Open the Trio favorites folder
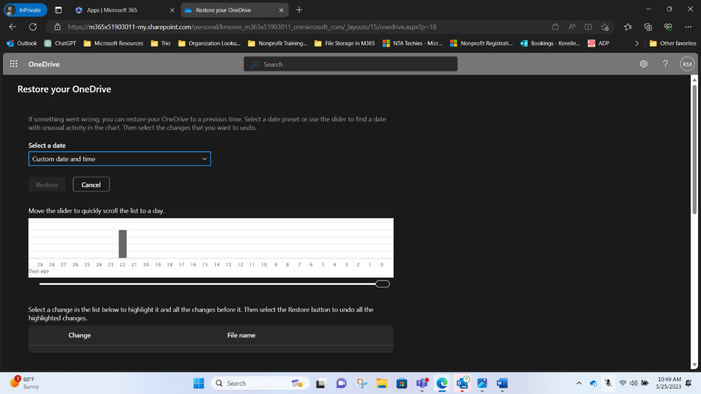The width and height of the screenshot is (701, 394). tap(160, 43)
